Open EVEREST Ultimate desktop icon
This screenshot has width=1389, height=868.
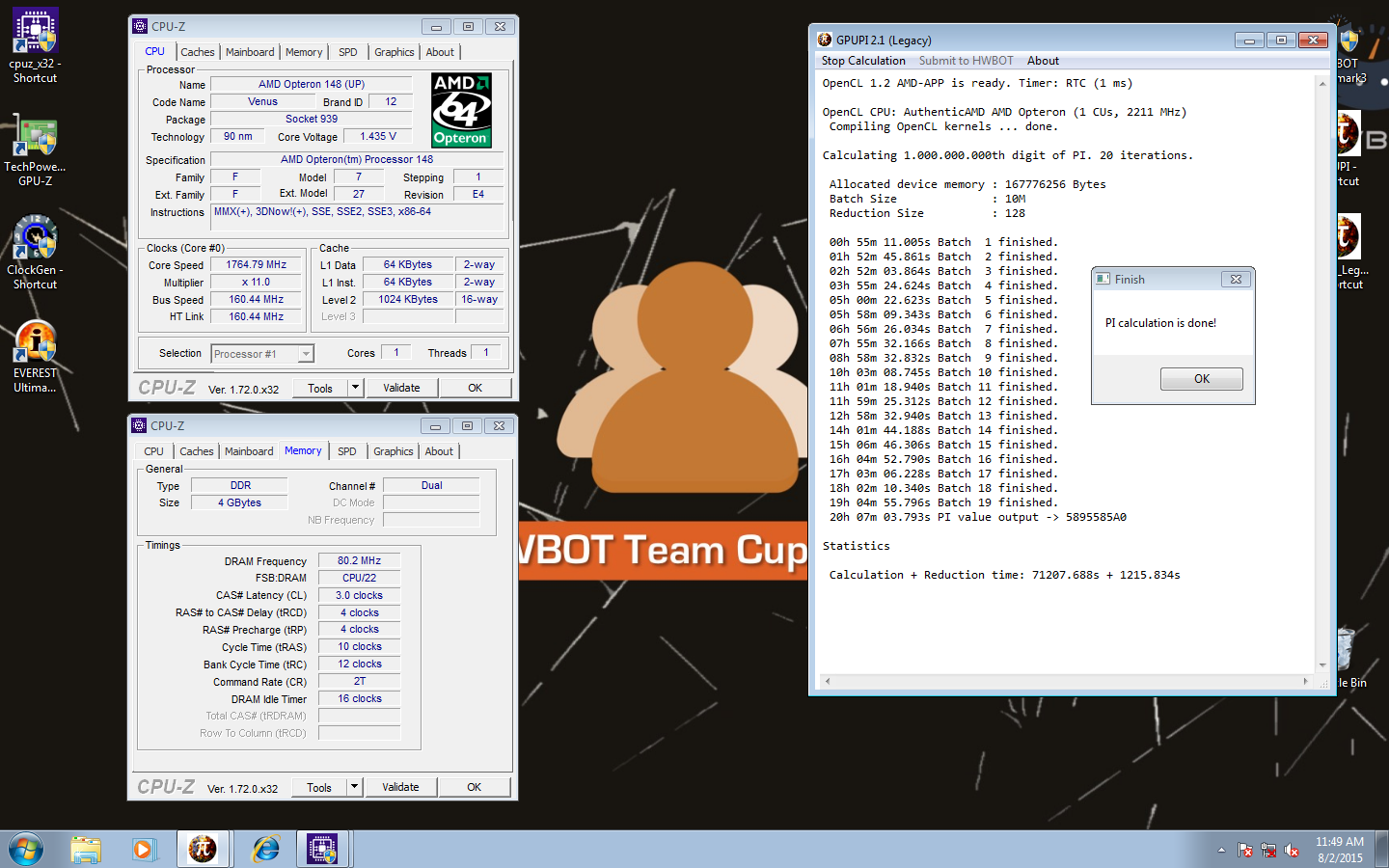36,357
